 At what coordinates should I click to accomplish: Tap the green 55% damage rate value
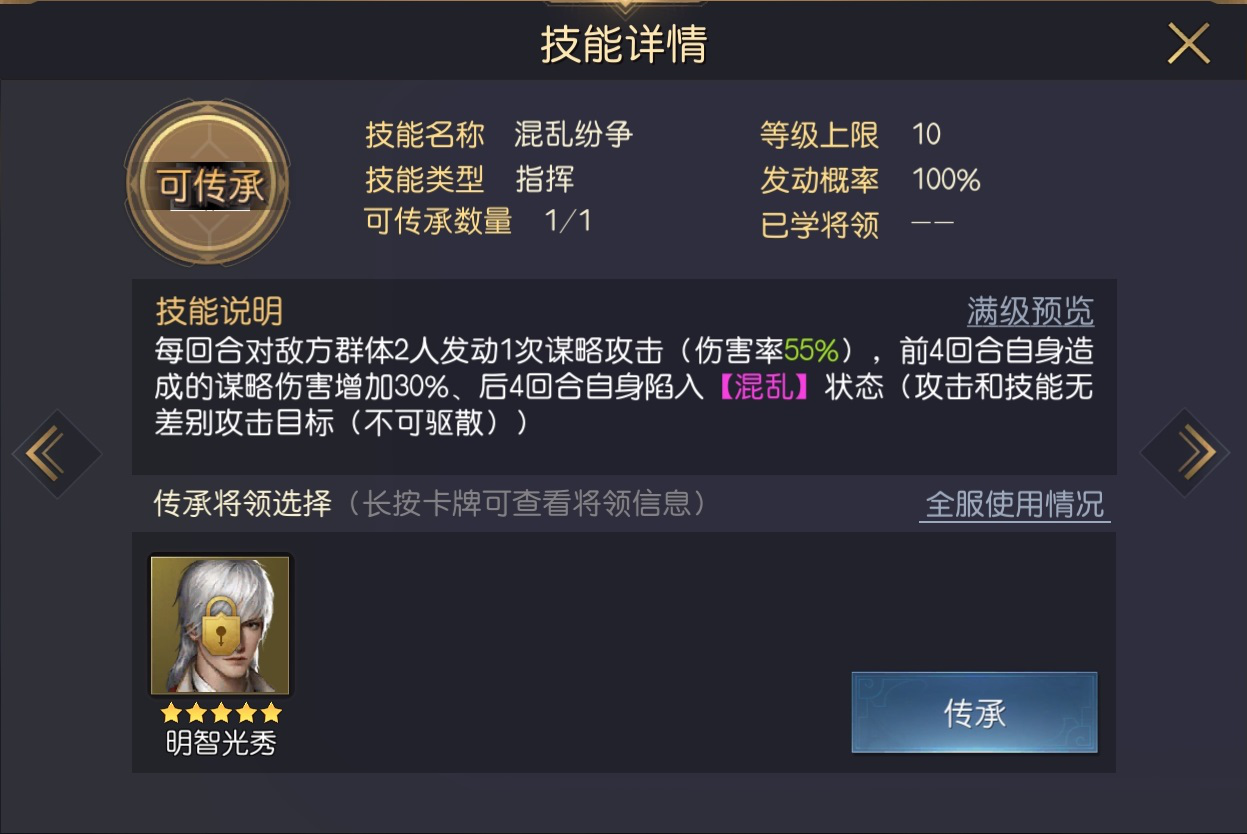[x=811, y=351]
